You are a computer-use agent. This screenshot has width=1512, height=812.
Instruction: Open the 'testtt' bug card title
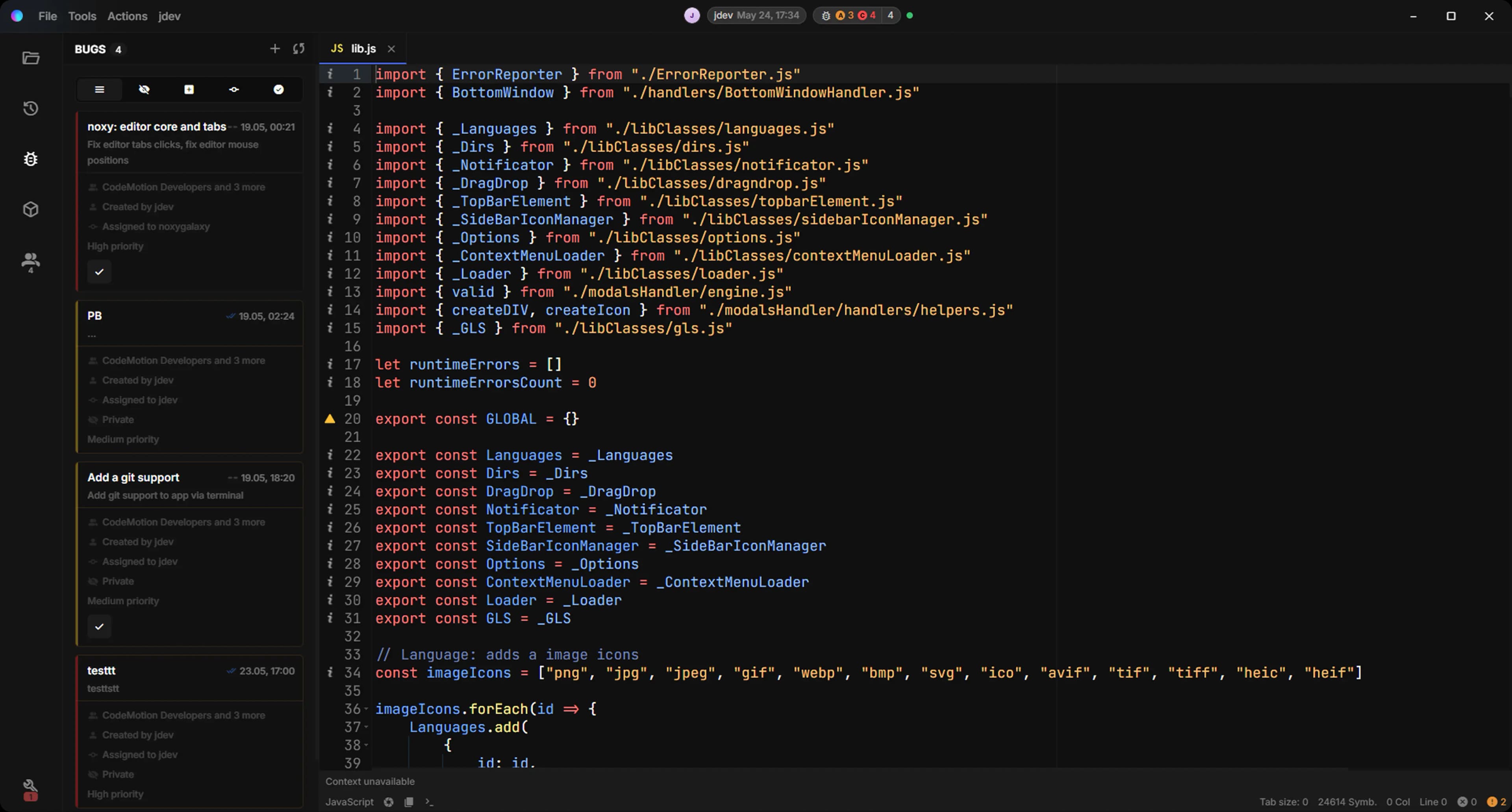(101, 671)
